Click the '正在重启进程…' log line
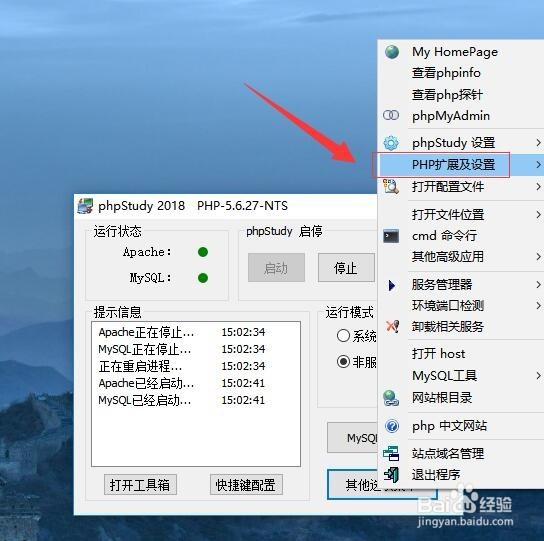The image size is (544, 541). [x=182, y=366]
